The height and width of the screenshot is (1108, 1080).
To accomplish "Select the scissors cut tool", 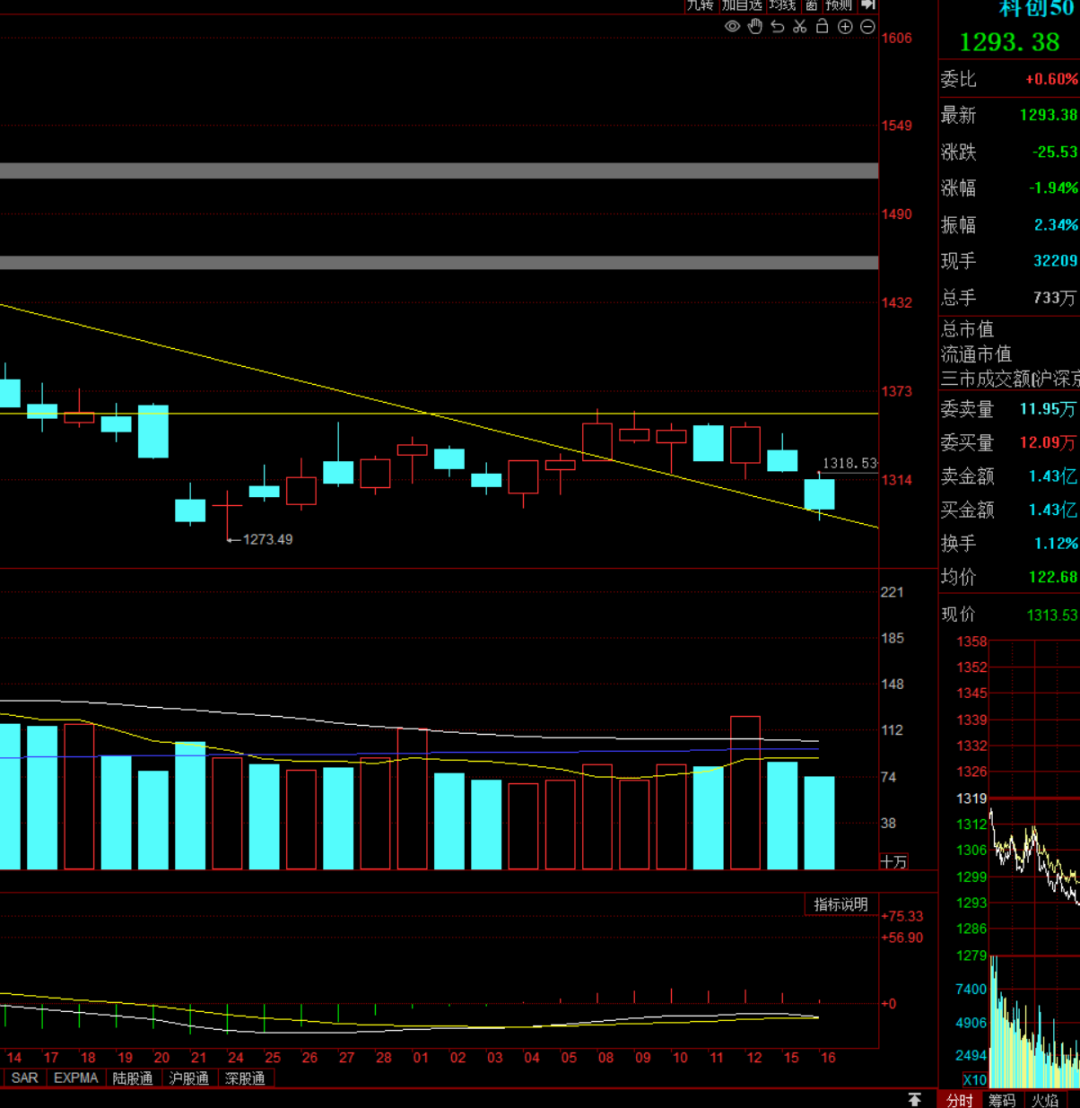I will [800, 27].
